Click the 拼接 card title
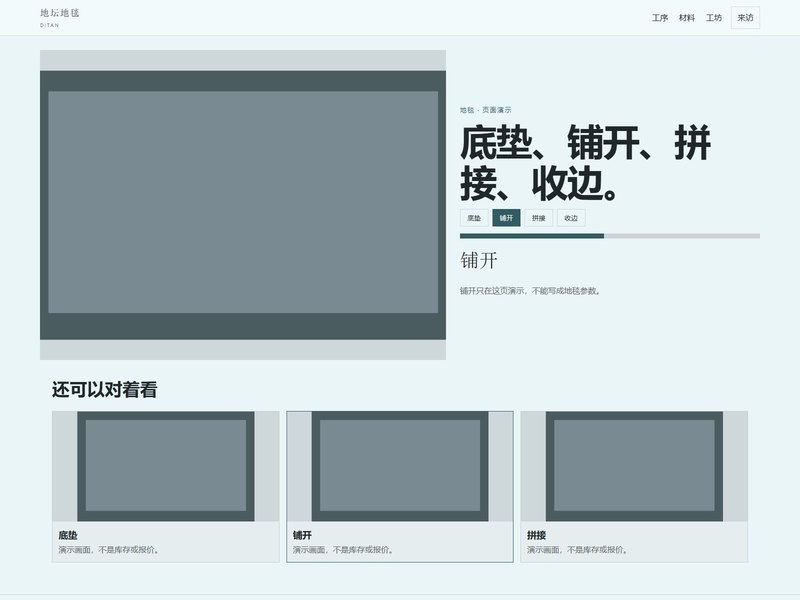The width and height of the screenshot is (800, 600). tap(536, 535)
